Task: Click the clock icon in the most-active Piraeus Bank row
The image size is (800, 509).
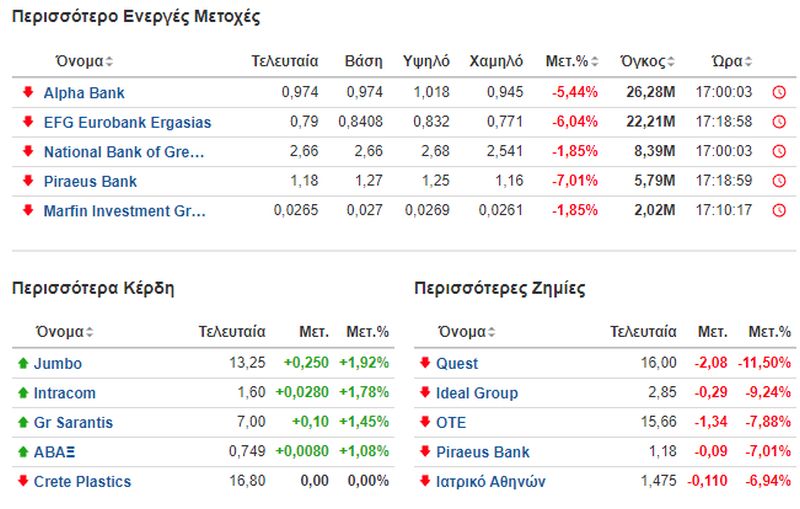Action: (x=779, y=181)
